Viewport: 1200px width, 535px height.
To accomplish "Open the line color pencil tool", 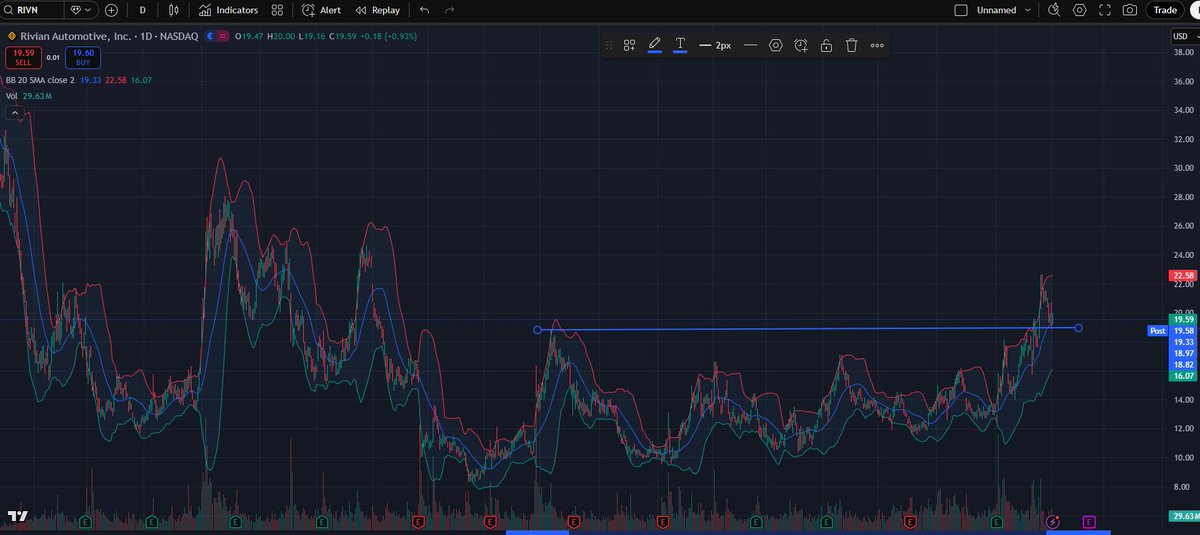I will pyautogui.click(x=655, y=45).
